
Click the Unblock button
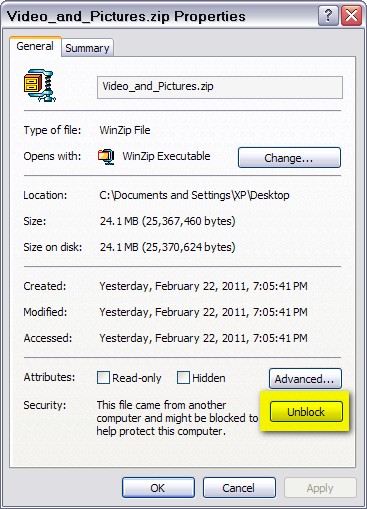(x=306, y=412)
